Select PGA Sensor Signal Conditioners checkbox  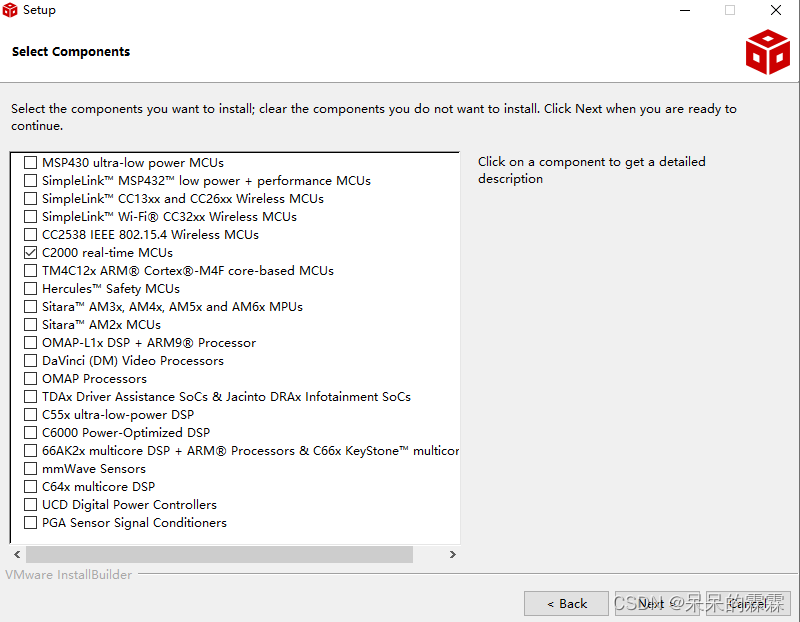31,523
